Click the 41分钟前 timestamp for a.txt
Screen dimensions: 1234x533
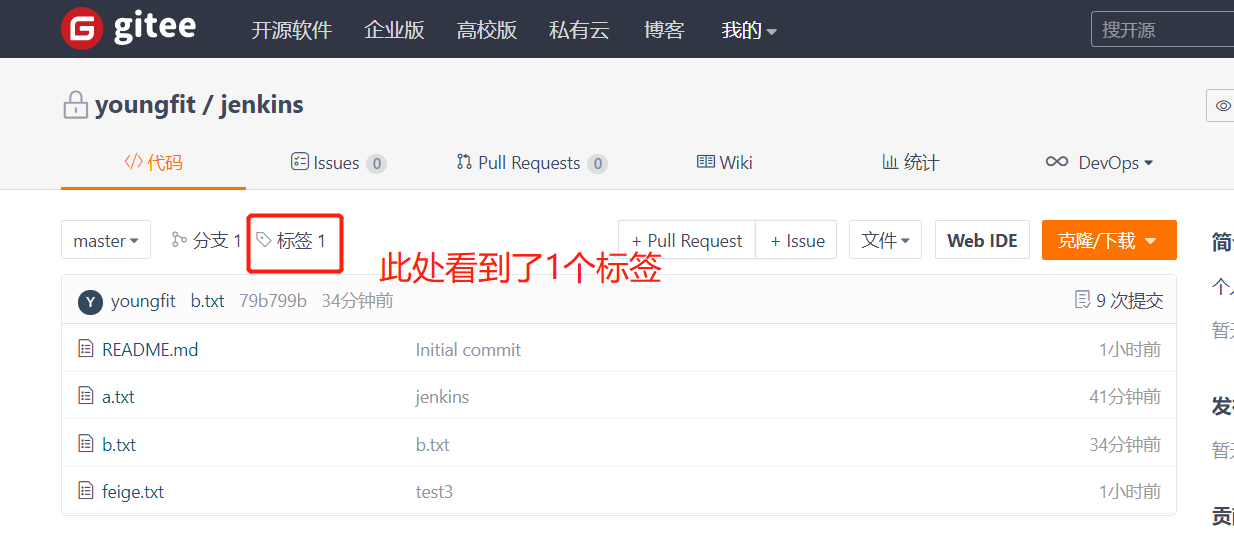[1125, 396]
